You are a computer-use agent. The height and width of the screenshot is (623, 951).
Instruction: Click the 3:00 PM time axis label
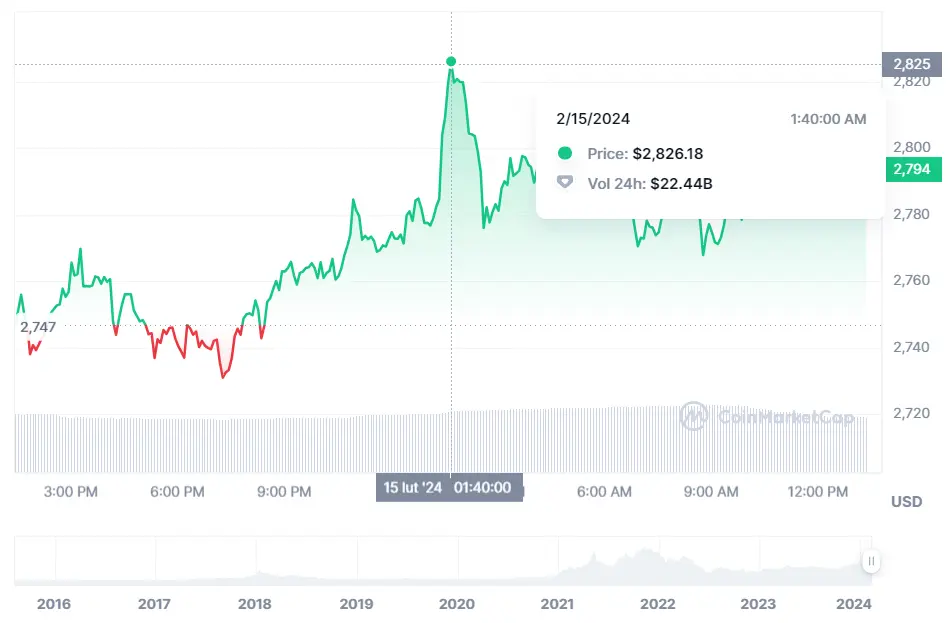(72, 492)
